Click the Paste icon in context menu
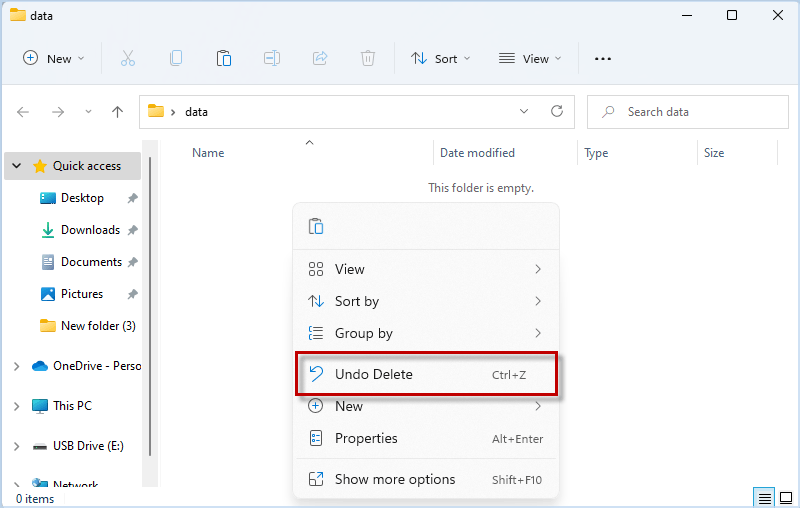Screen dimensions: 800x508 coord(316,226)
